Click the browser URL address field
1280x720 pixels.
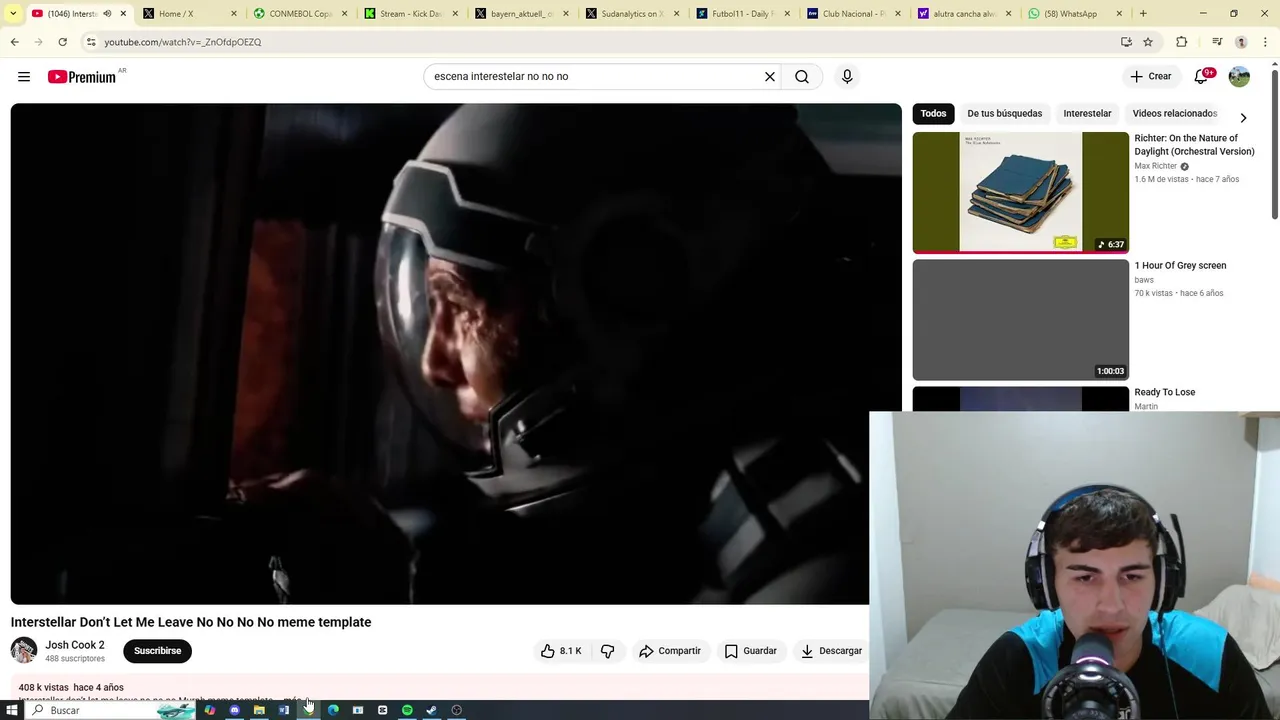click(600, 42)
